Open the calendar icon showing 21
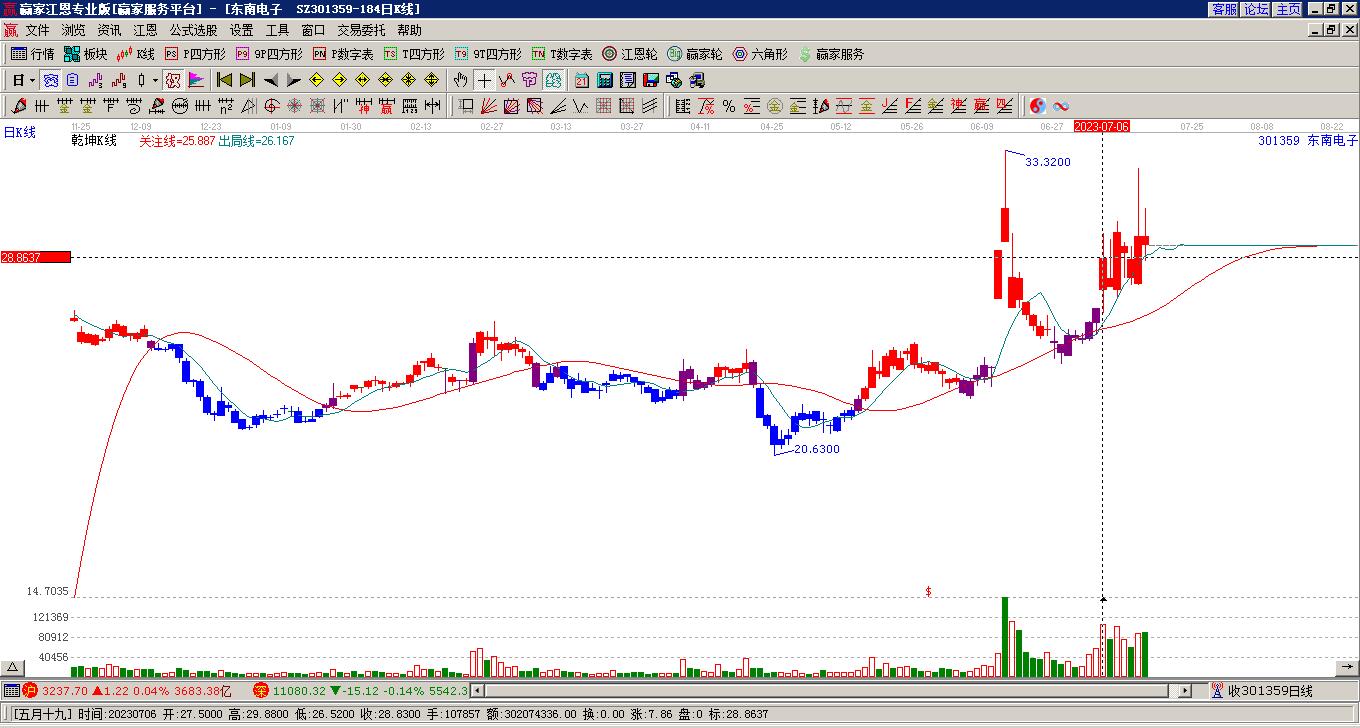 point(582,80)
